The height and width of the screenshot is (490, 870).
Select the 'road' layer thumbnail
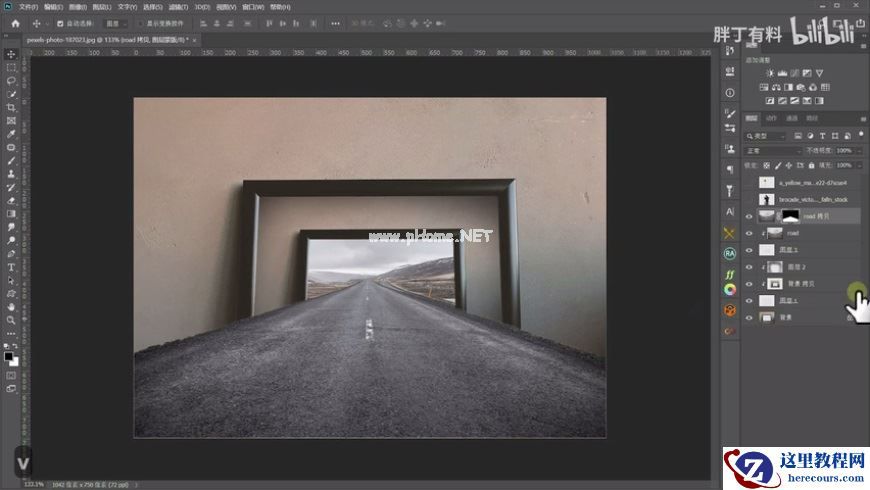[775, 233]
